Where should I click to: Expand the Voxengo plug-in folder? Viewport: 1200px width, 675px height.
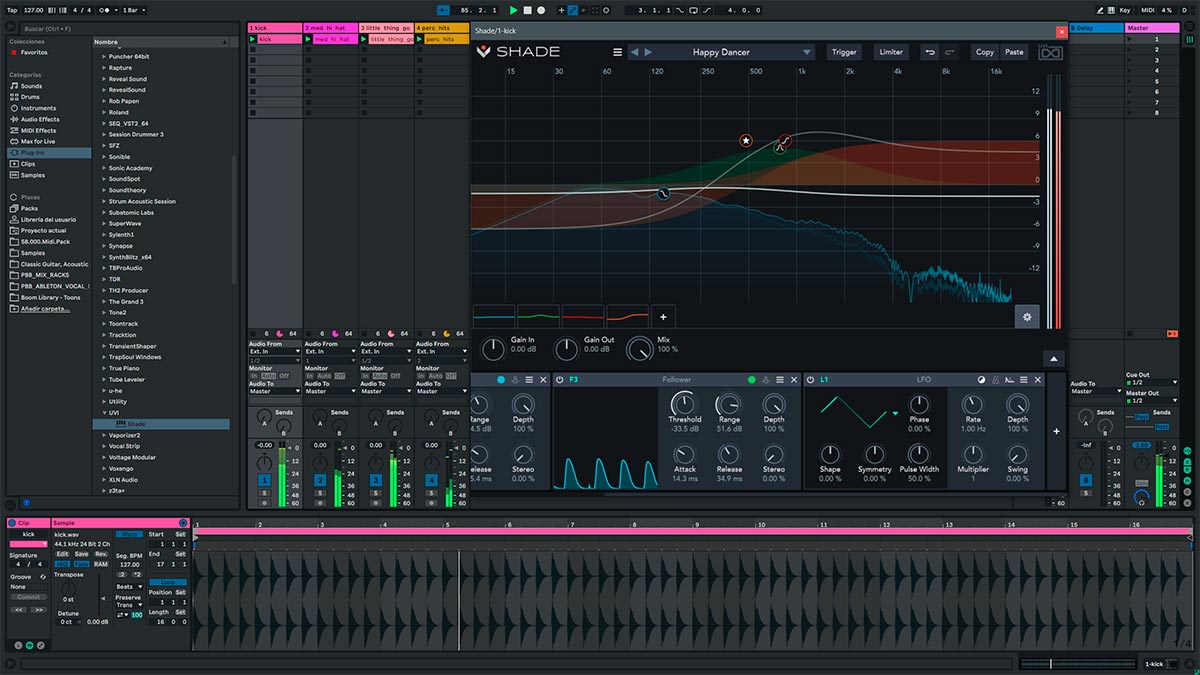pyautogui.click(x=104, y=468)
